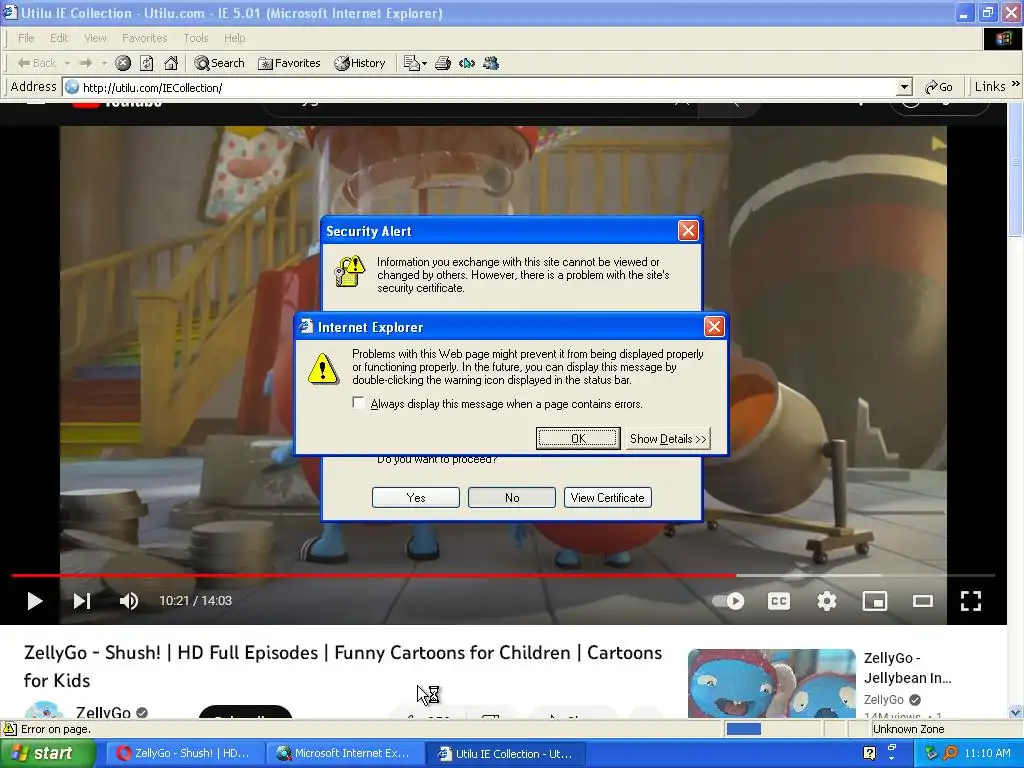Click Yes in Security Alert dialog
1024x768 pixels.
[x=415, y=498]
